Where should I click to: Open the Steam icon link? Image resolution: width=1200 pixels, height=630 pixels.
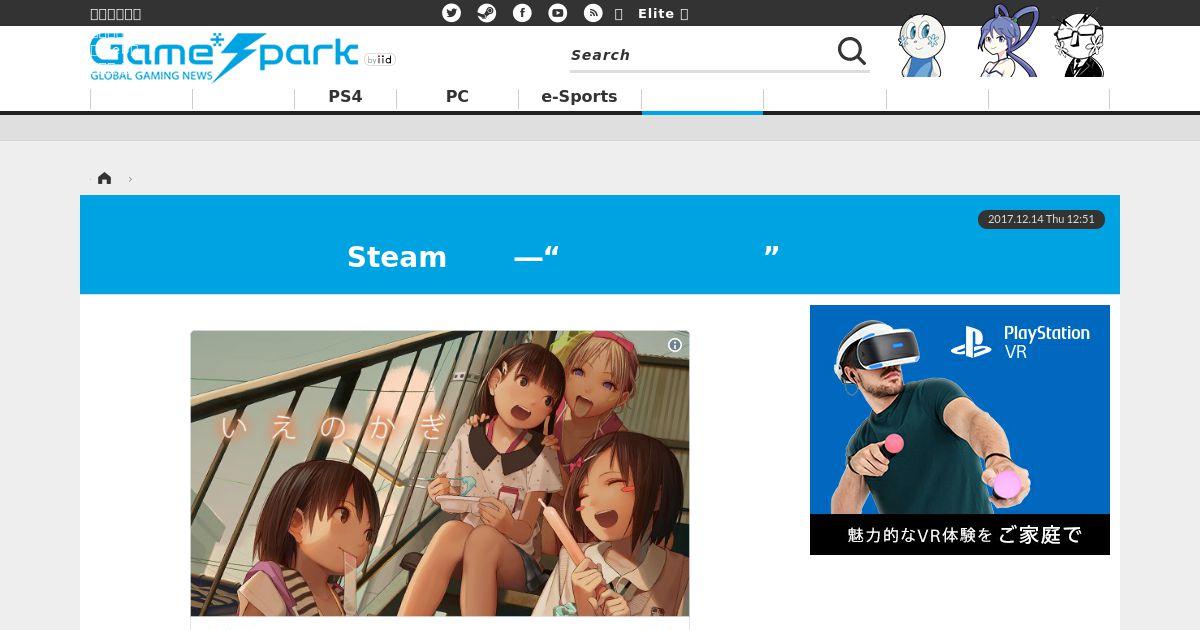pos(487,13)
